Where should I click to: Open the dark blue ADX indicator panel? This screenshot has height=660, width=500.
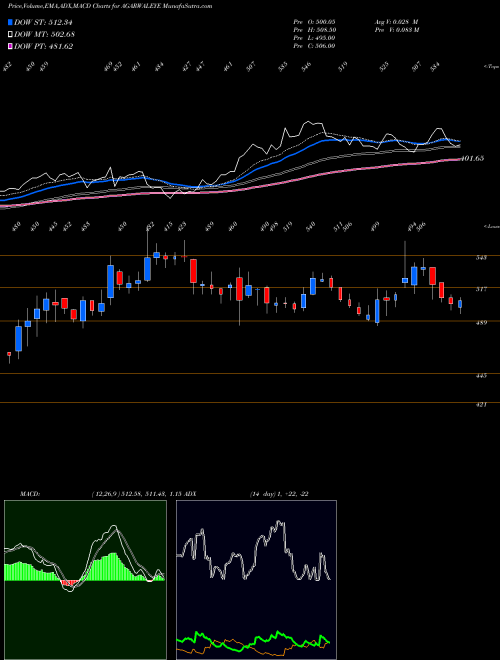(256, 580)
